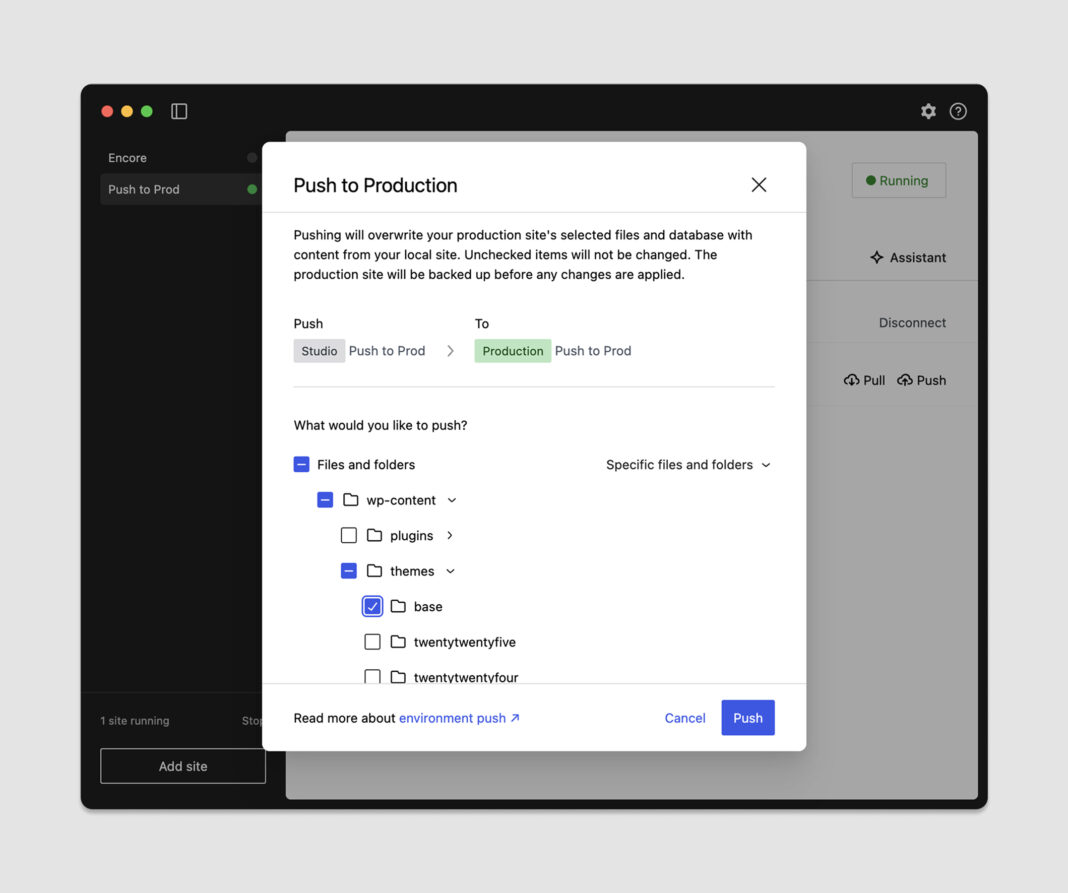Enable the twentytwentyfive checkbox
1068x893 pixels.
pos(372,641)
